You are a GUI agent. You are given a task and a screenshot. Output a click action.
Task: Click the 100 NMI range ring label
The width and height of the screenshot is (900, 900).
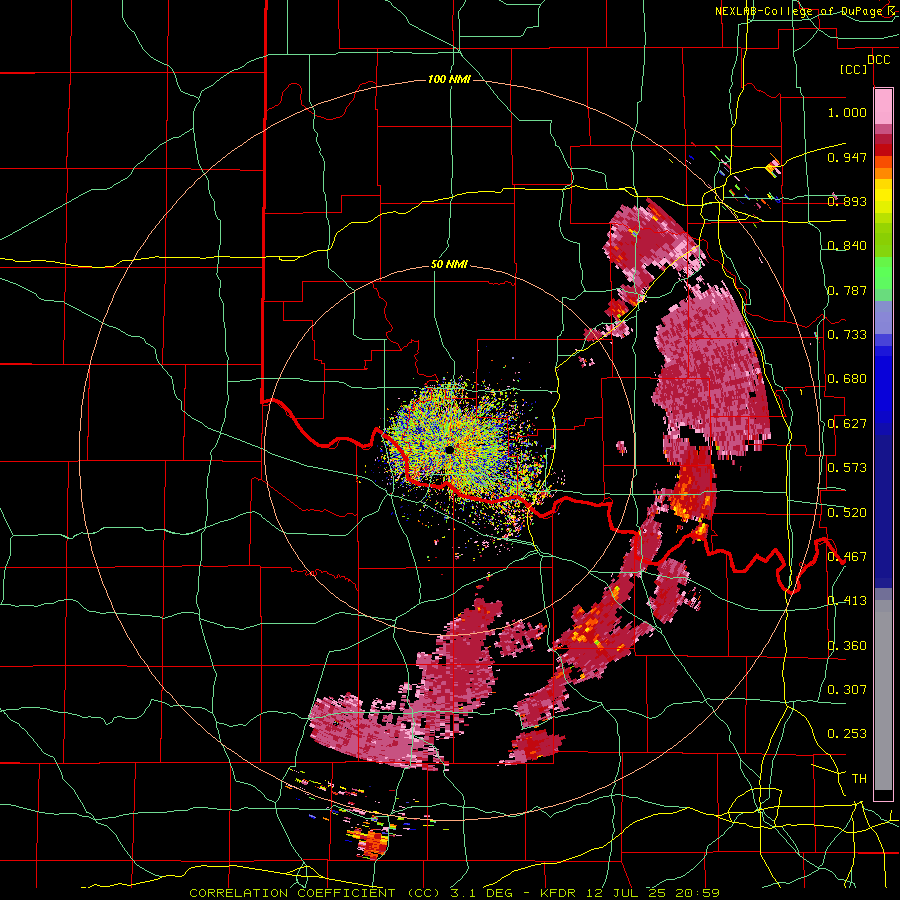(449, 79)
